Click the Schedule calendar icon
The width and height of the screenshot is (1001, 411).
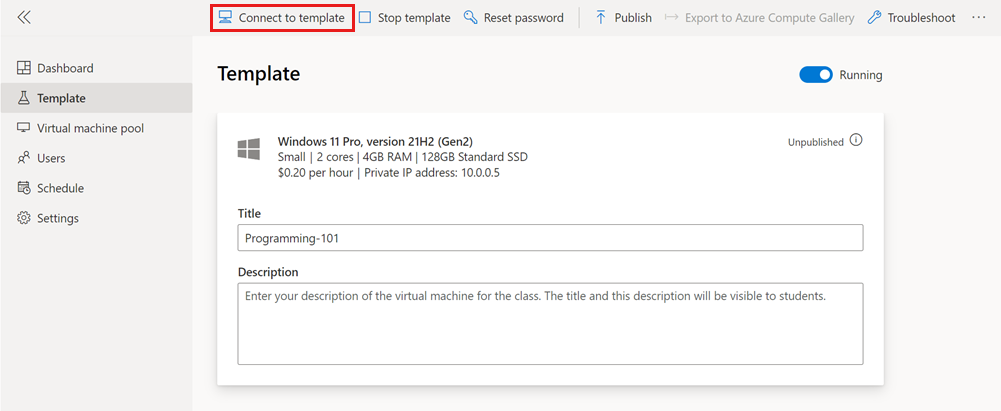[24, 188]
